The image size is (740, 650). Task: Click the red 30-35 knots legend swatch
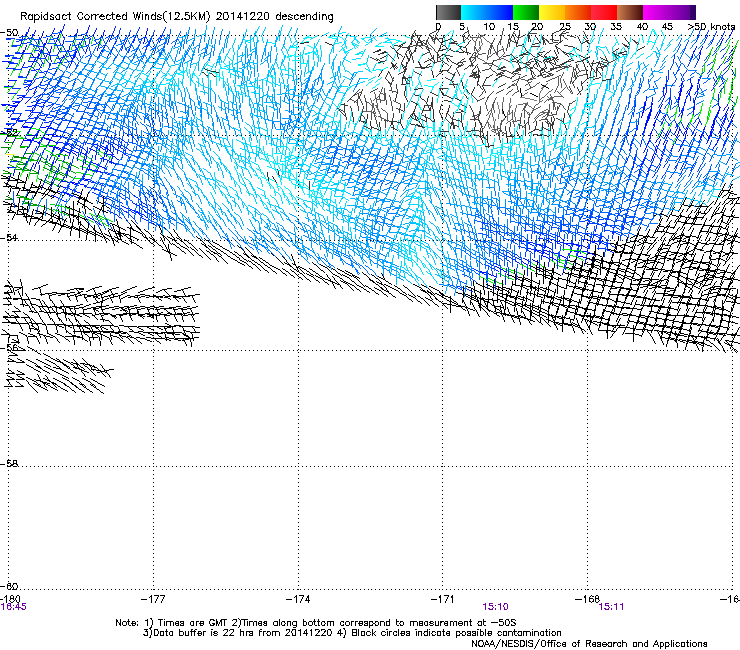coord(604,12)
